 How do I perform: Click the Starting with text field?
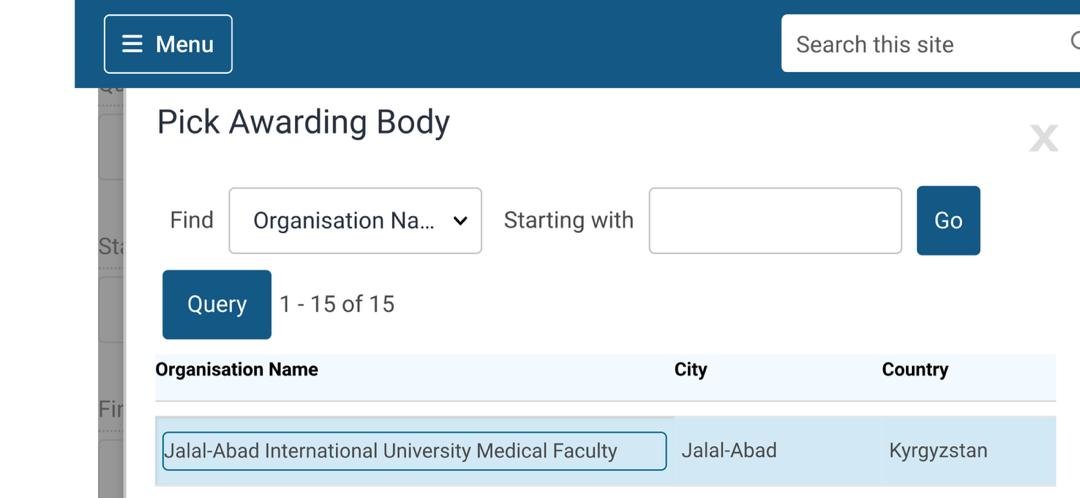[775, 221]
